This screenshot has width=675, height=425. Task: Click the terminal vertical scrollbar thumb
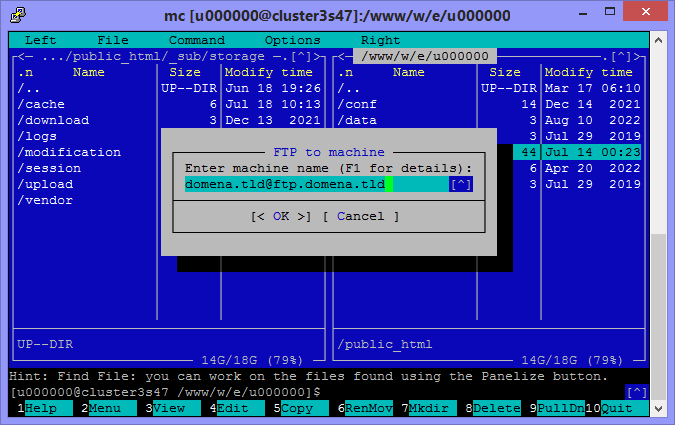click(x=658, y=317)
